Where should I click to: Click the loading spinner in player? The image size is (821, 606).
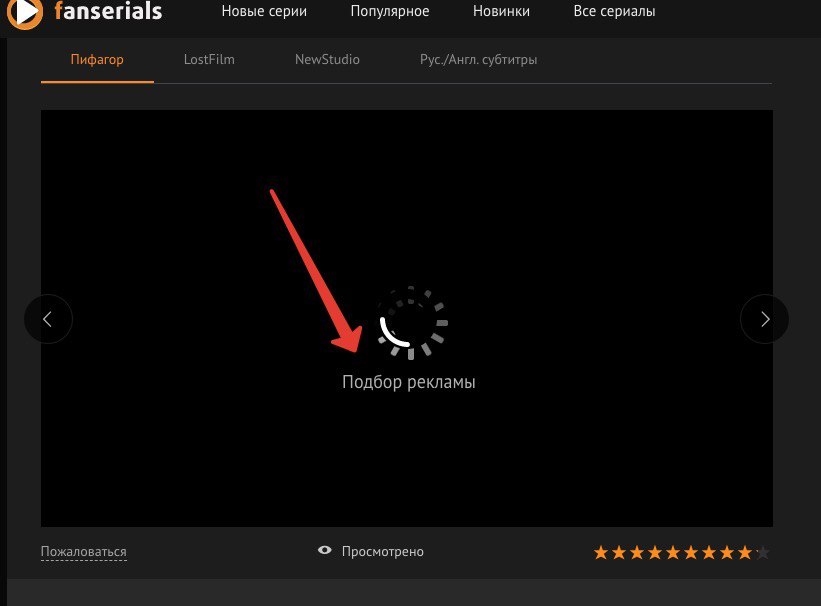tap(411, 323)
